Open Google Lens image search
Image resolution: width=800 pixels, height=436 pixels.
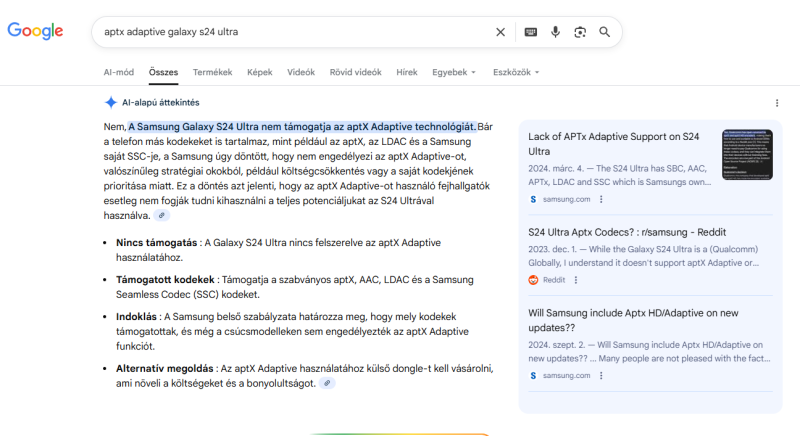[x=580, y=32]
